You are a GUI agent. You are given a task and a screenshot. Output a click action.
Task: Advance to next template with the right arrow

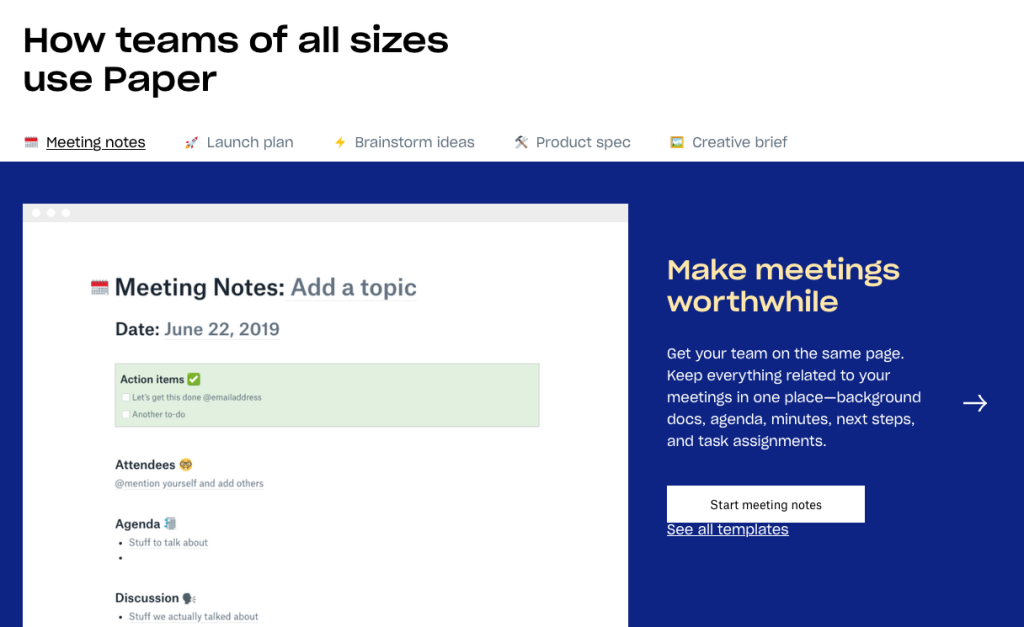[x=975, y=403]
